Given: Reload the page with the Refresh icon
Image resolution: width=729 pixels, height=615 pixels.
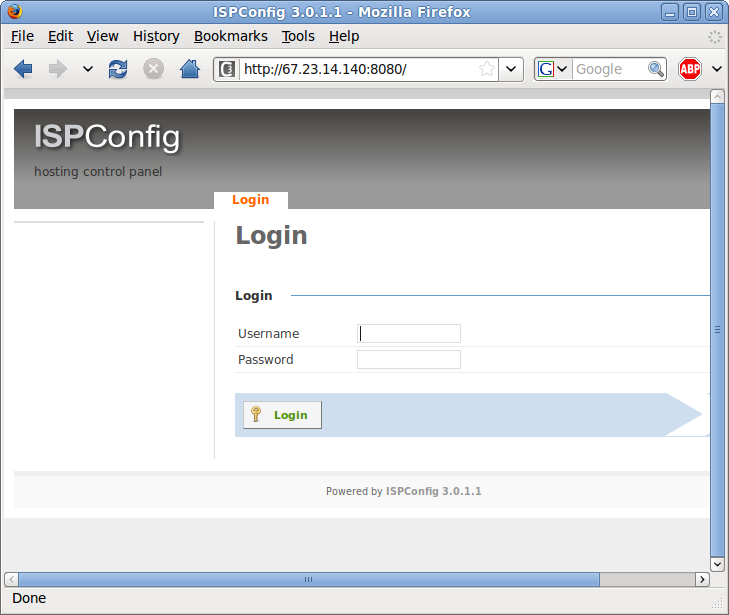Looking at the screenshot, I should coord(118,69).
